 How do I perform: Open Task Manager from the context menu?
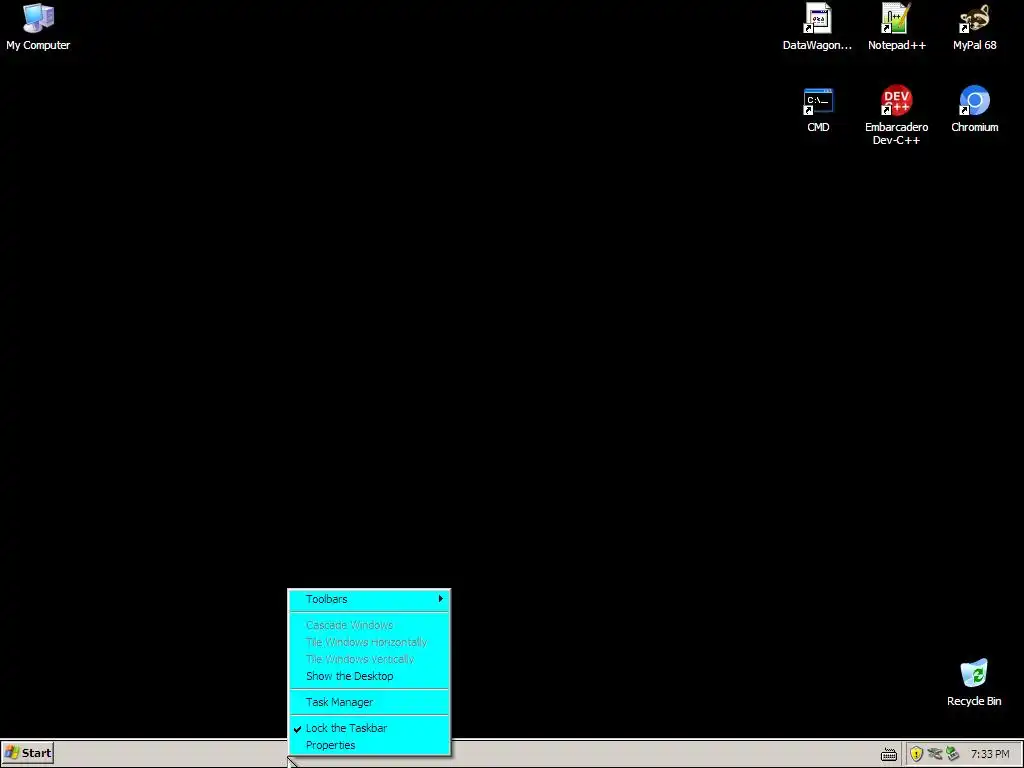[369, 702]
